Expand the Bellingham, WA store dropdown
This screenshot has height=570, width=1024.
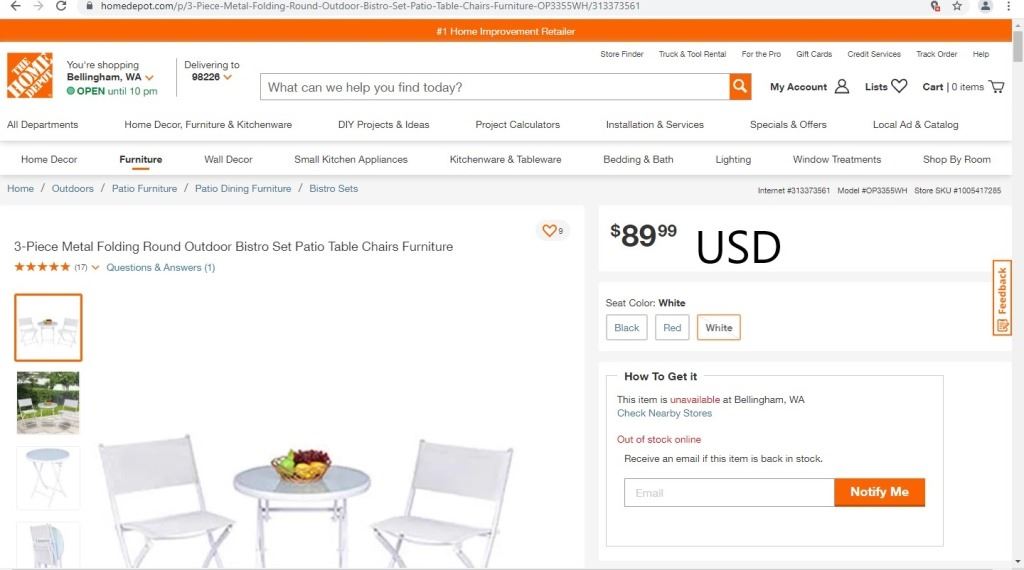pos(150,77)
